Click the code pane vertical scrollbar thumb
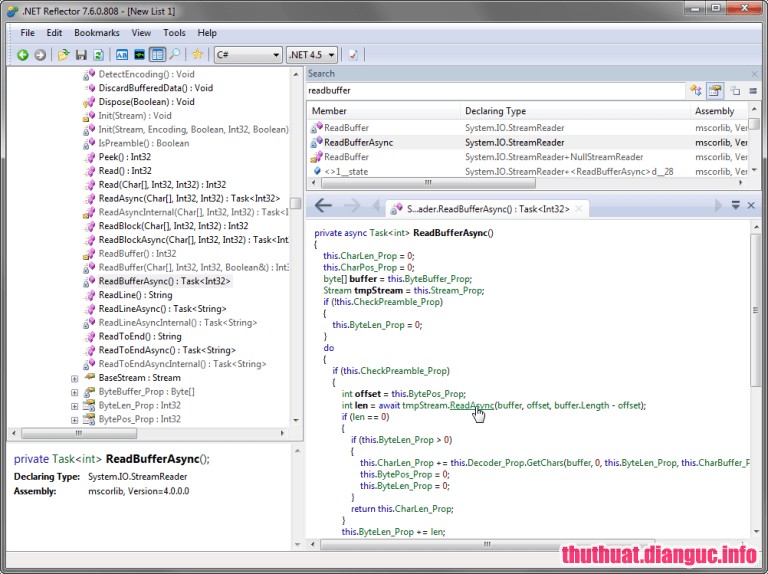This screenshot has height=574, width=768. tap(755, 310)
